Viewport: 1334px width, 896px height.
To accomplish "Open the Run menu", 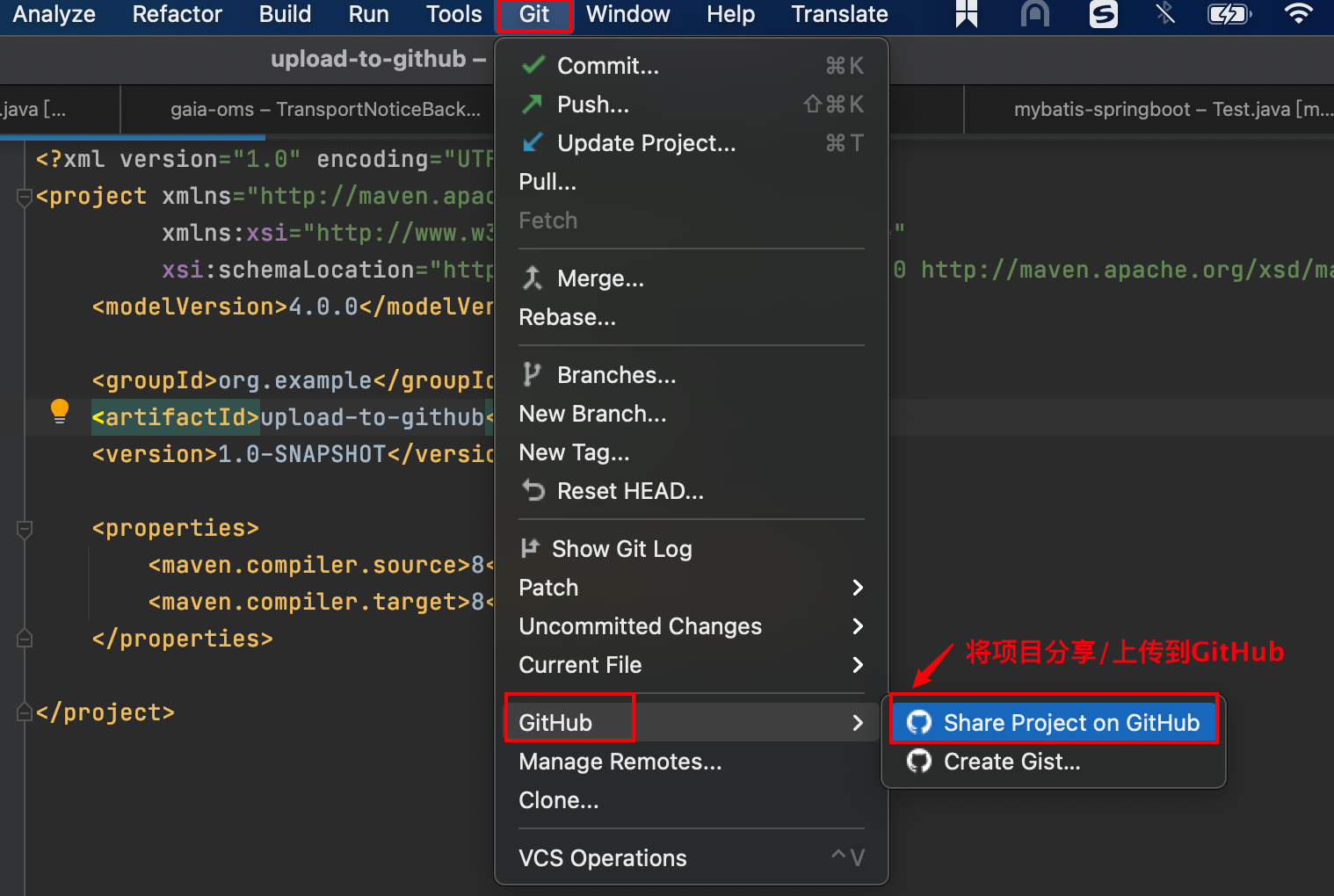I will pyautogui.click(x=369, y=14).
